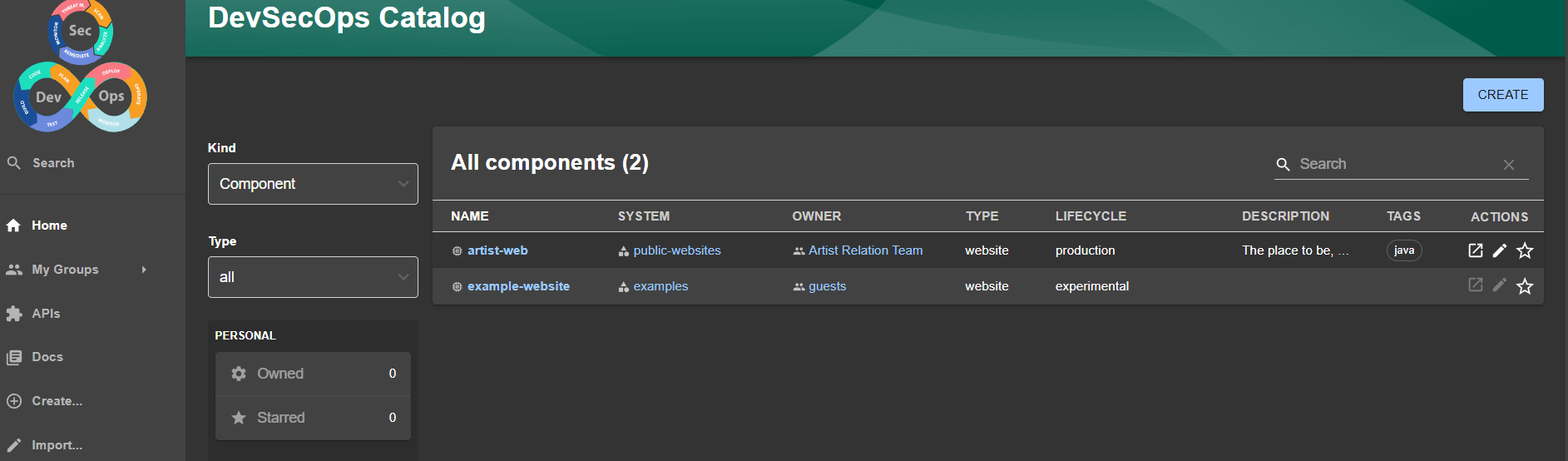
Task: Clear the table search with X icon
Action: coord(1508,165)
